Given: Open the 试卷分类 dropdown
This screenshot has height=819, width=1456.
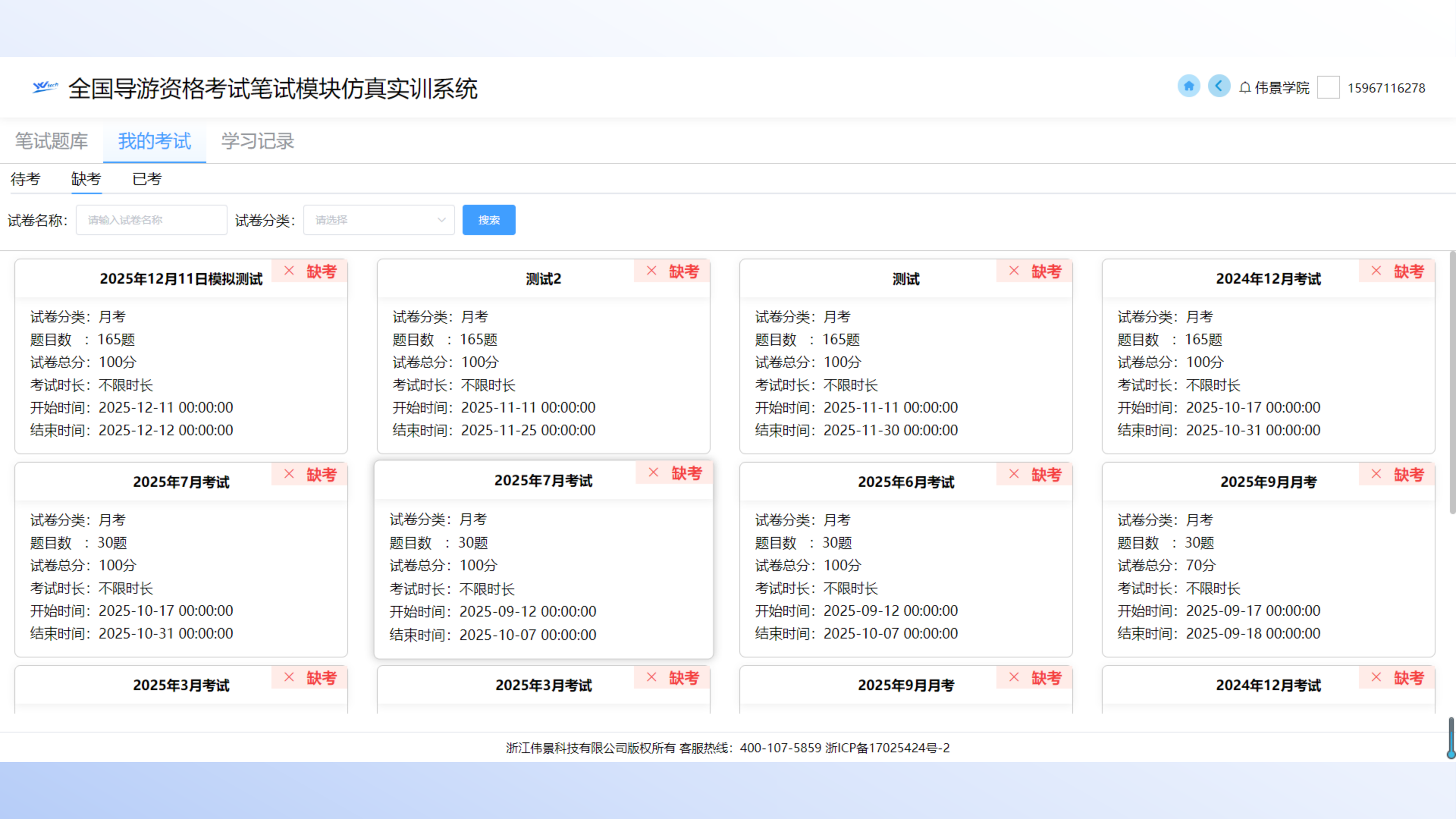Looking at the screenshot, I should pyautogui.click(x=379, y=220).
